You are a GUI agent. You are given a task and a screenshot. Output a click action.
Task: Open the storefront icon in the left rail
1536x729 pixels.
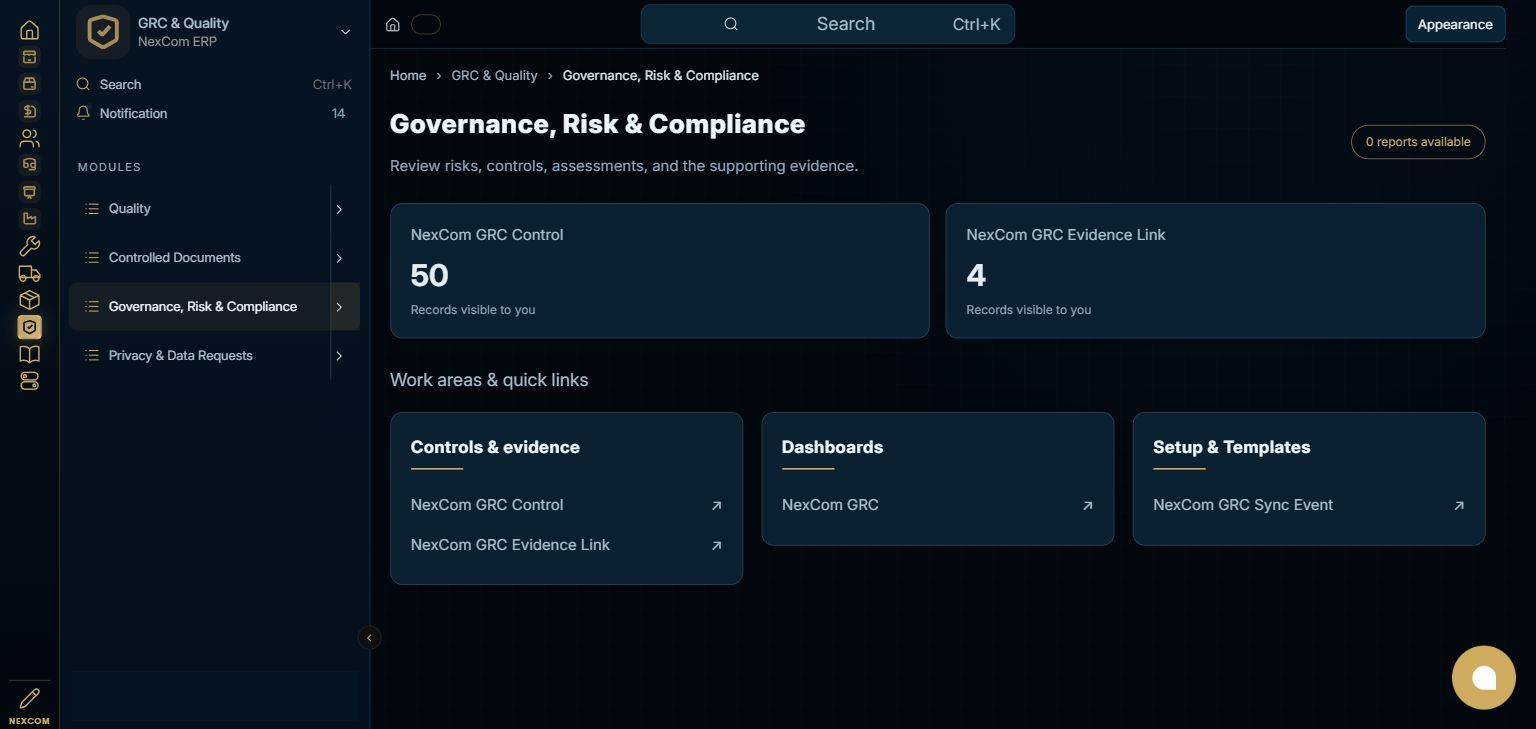[30, 84]
